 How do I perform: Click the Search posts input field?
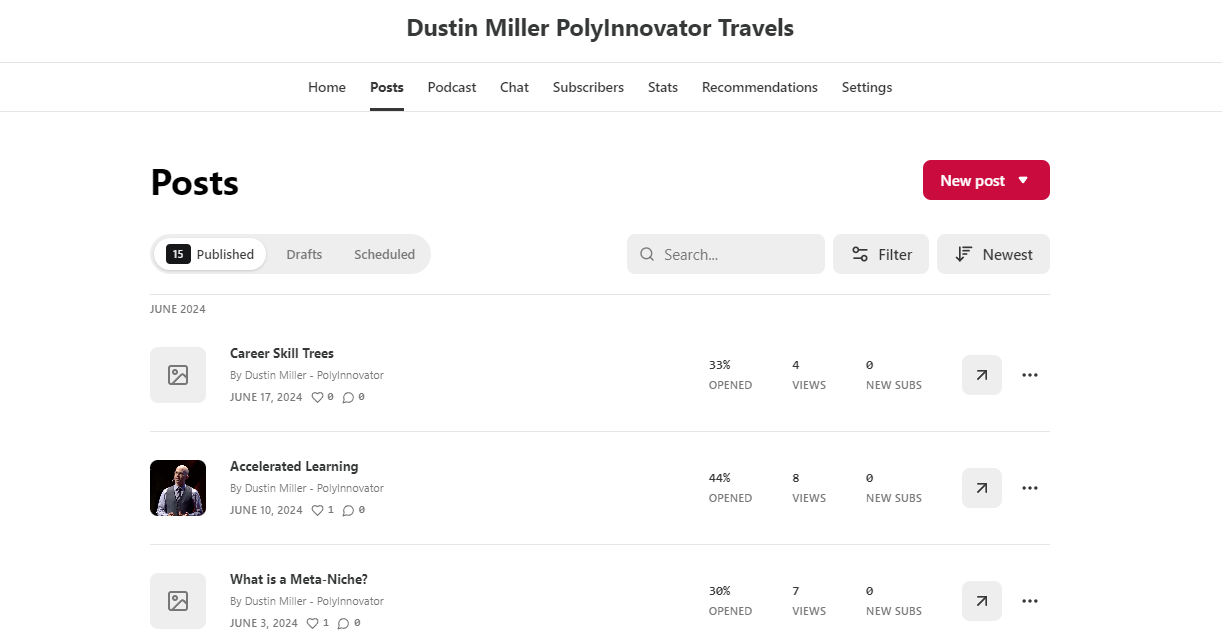[736, 254]
